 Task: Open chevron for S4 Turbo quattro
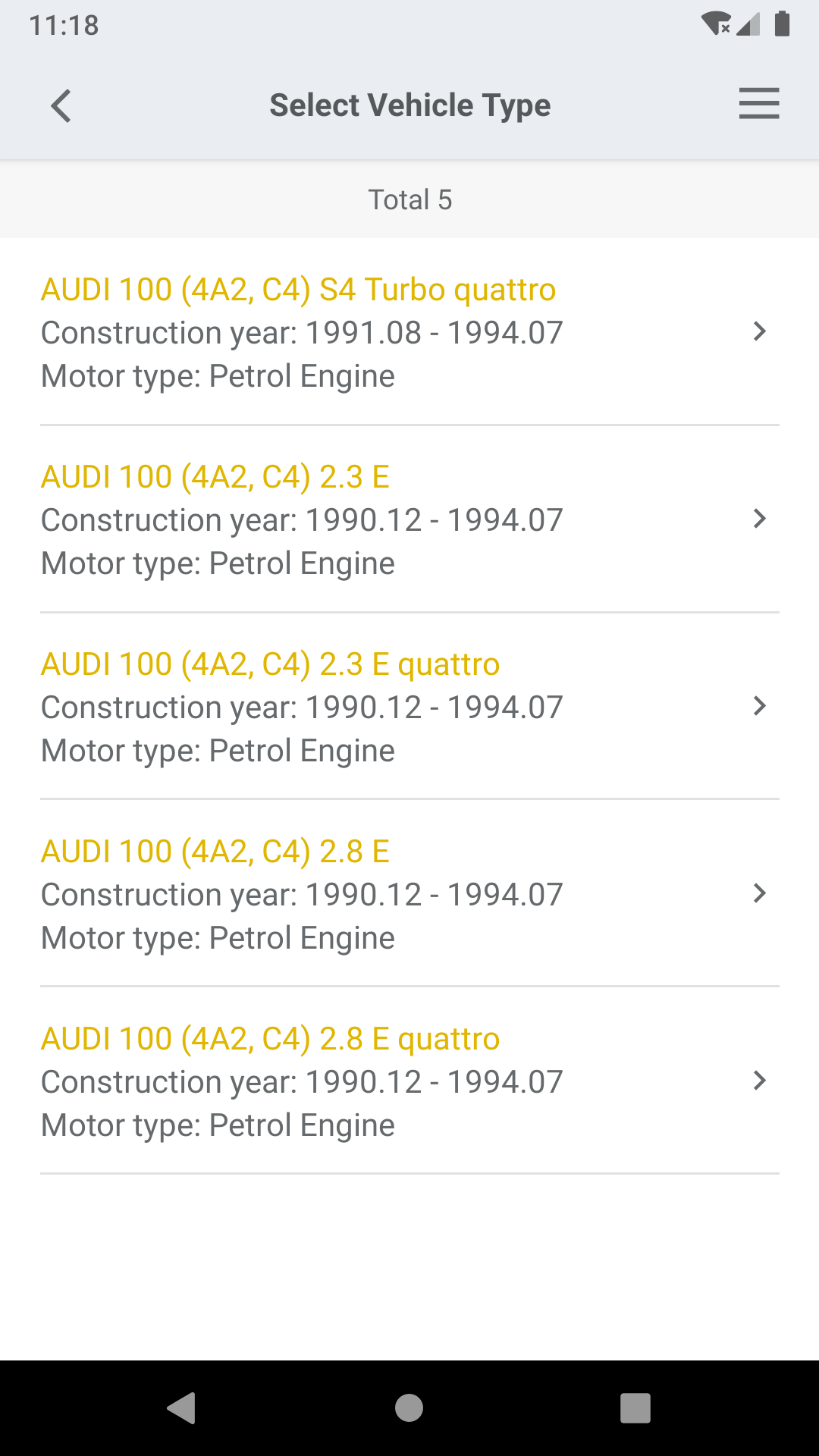click(759, 331)
